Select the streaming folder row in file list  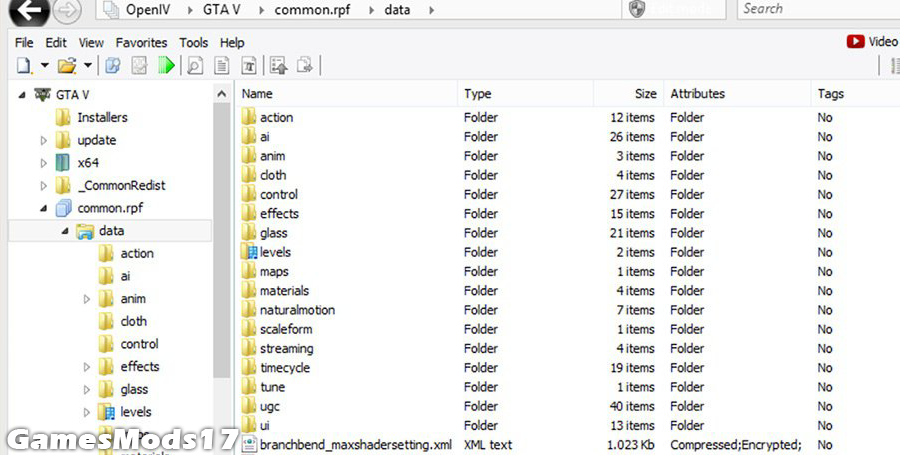coord(568,349)
